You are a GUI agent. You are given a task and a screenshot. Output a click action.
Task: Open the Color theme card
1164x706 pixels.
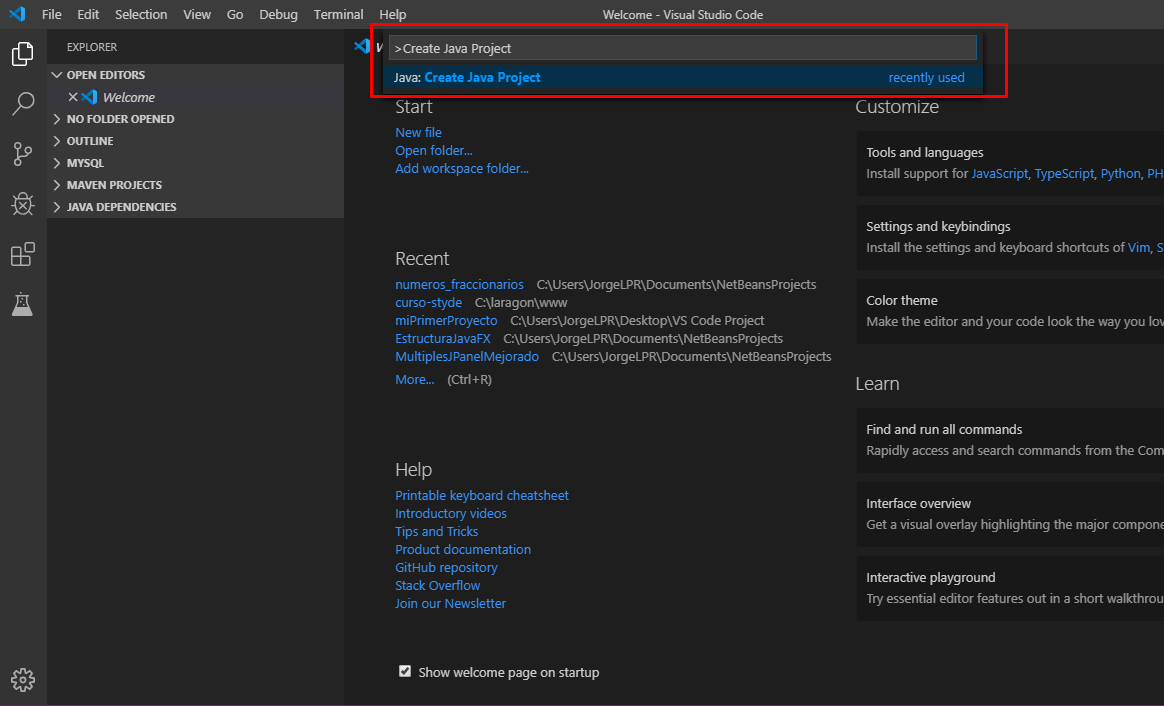[x=1010, y=311]
